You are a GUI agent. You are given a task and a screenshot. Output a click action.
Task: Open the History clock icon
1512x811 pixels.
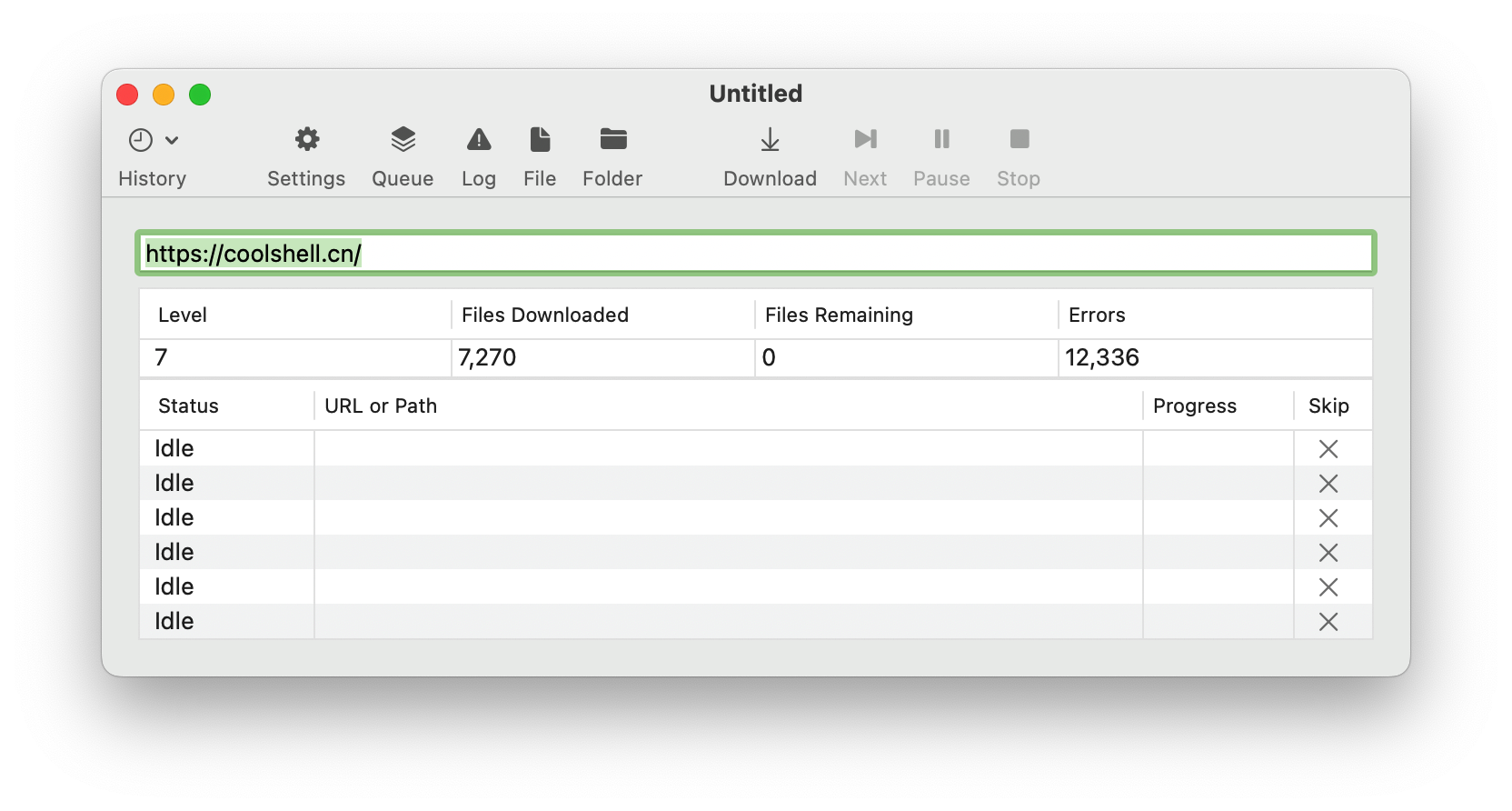pos(141,140)
